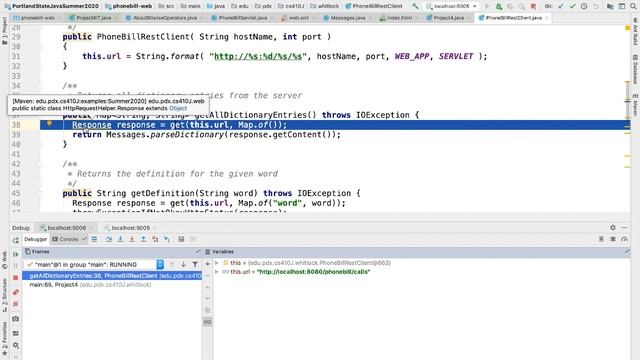Click the Git update project checkmark icon
This screenshot has height=360, width=640.
(x=561, y=6)
